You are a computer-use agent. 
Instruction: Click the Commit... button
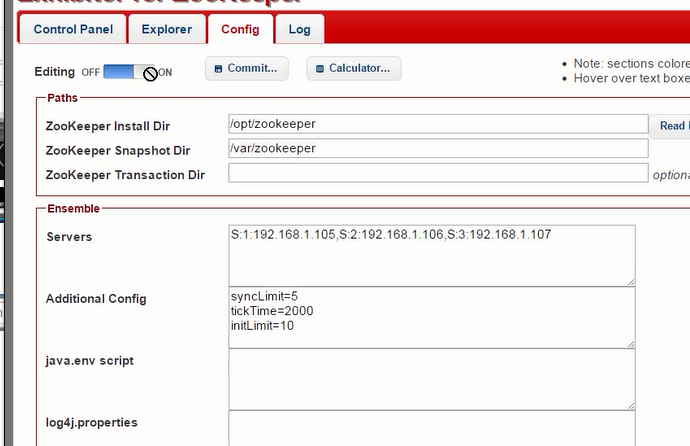pyautogui.click(x=246, y=68)
